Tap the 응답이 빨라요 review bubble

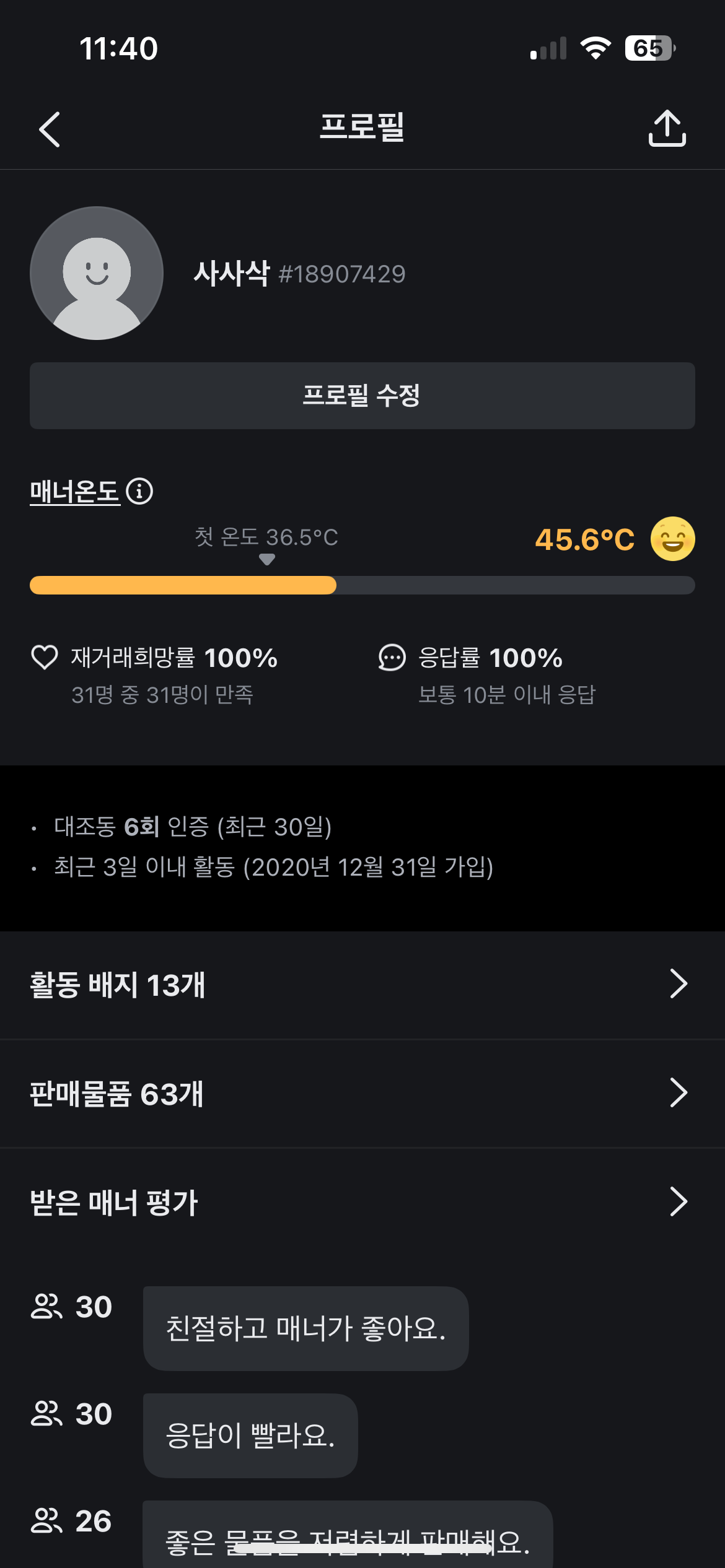point(250,1435)
